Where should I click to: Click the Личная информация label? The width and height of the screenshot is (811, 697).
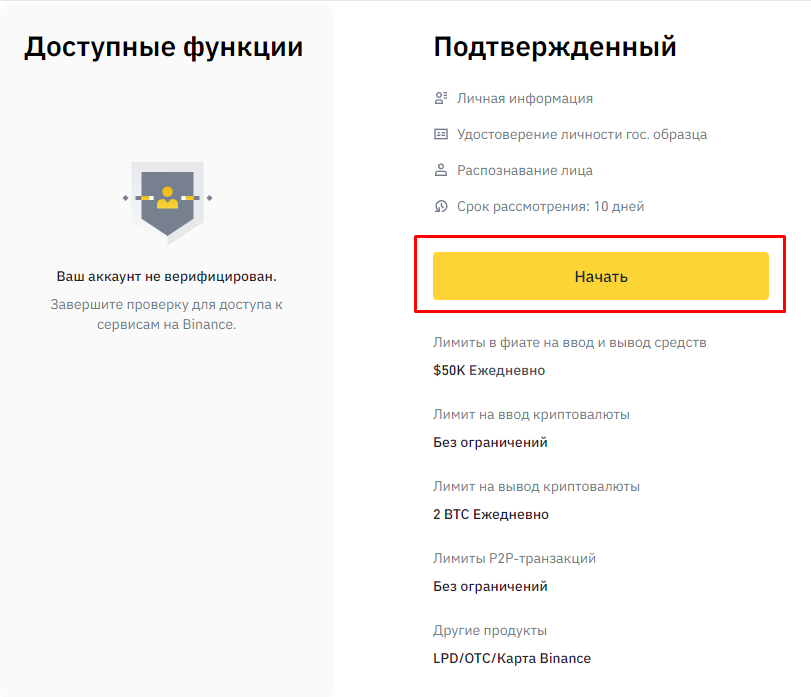525,98
